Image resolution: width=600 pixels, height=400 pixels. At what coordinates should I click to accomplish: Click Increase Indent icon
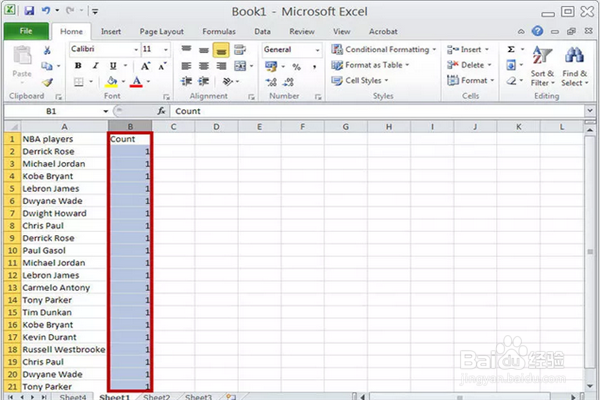pos(204,81)
